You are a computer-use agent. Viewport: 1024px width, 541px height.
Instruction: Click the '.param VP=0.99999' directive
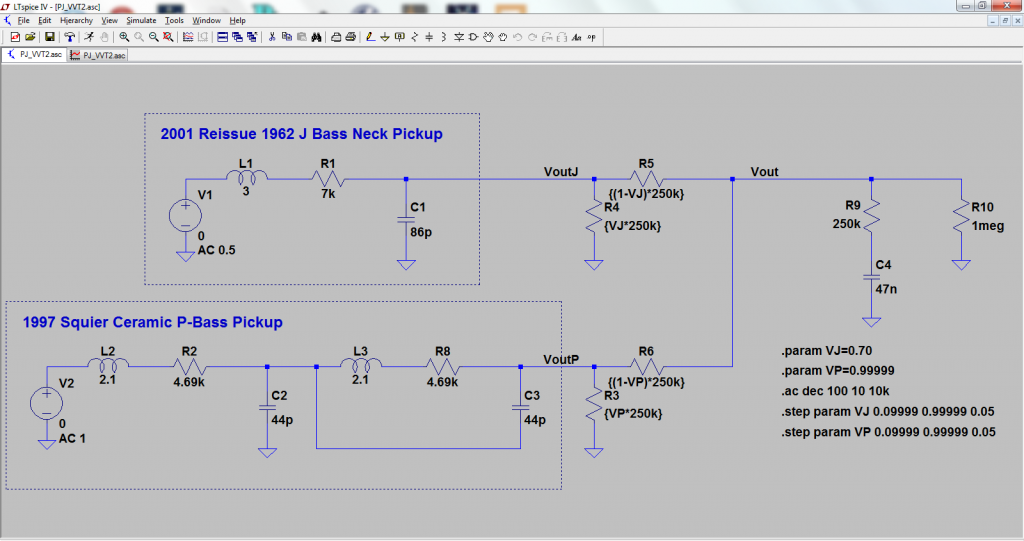(x=837, y=370)
